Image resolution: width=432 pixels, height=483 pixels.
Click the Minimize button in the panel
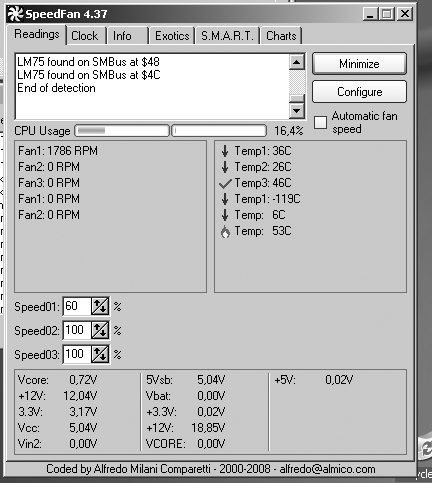click(359, 64)
